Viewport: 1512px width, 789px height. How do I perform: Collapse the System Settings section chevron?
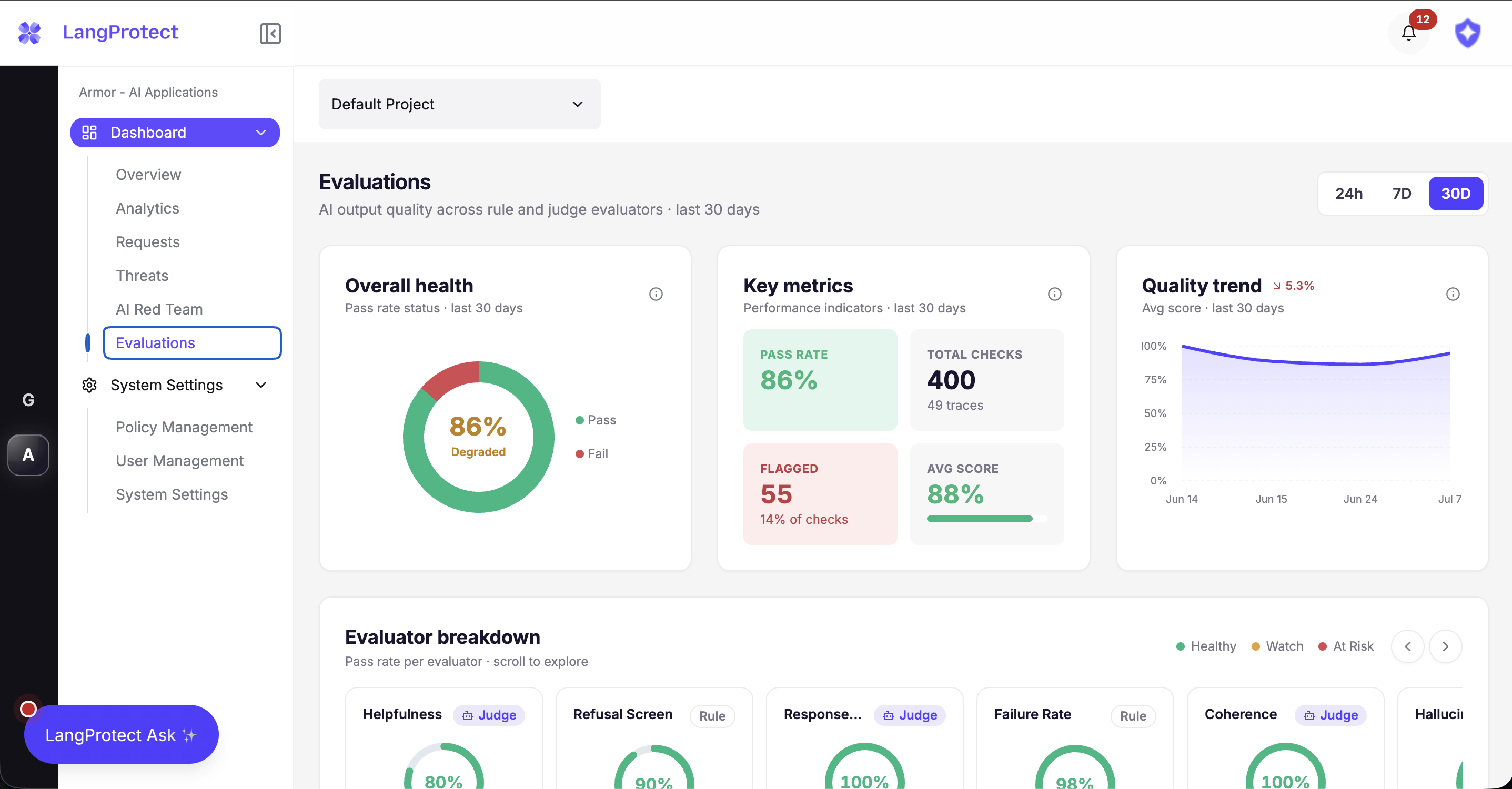260,385
